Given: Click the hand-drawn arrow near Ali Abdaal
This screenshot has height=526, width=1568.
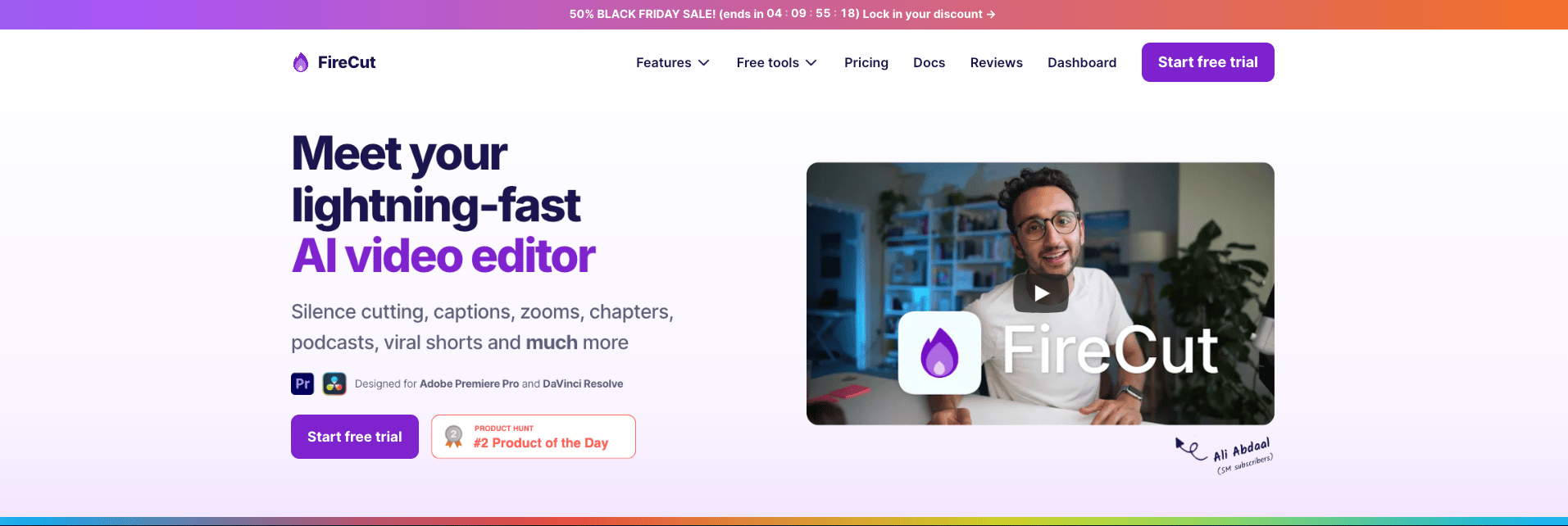Looking at the screenshot, I should coord(1191,448).
